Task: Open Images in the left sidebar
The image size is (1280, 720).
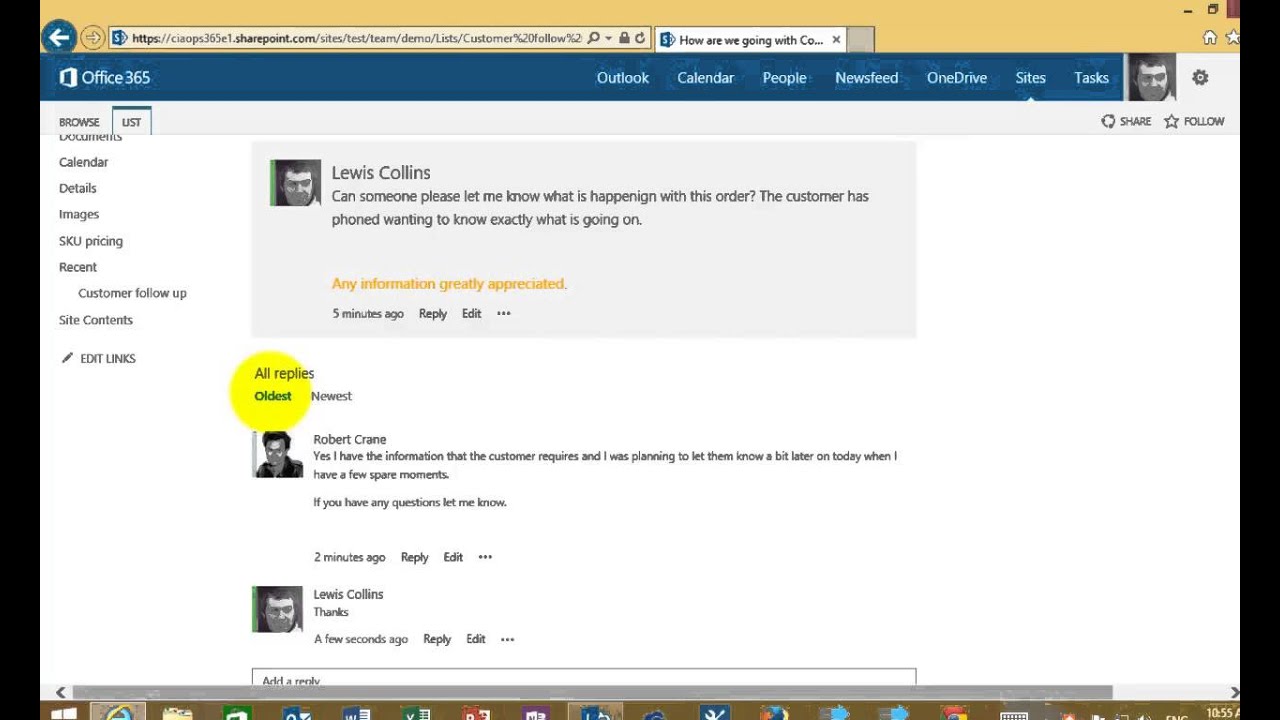Action: [79, 214]
